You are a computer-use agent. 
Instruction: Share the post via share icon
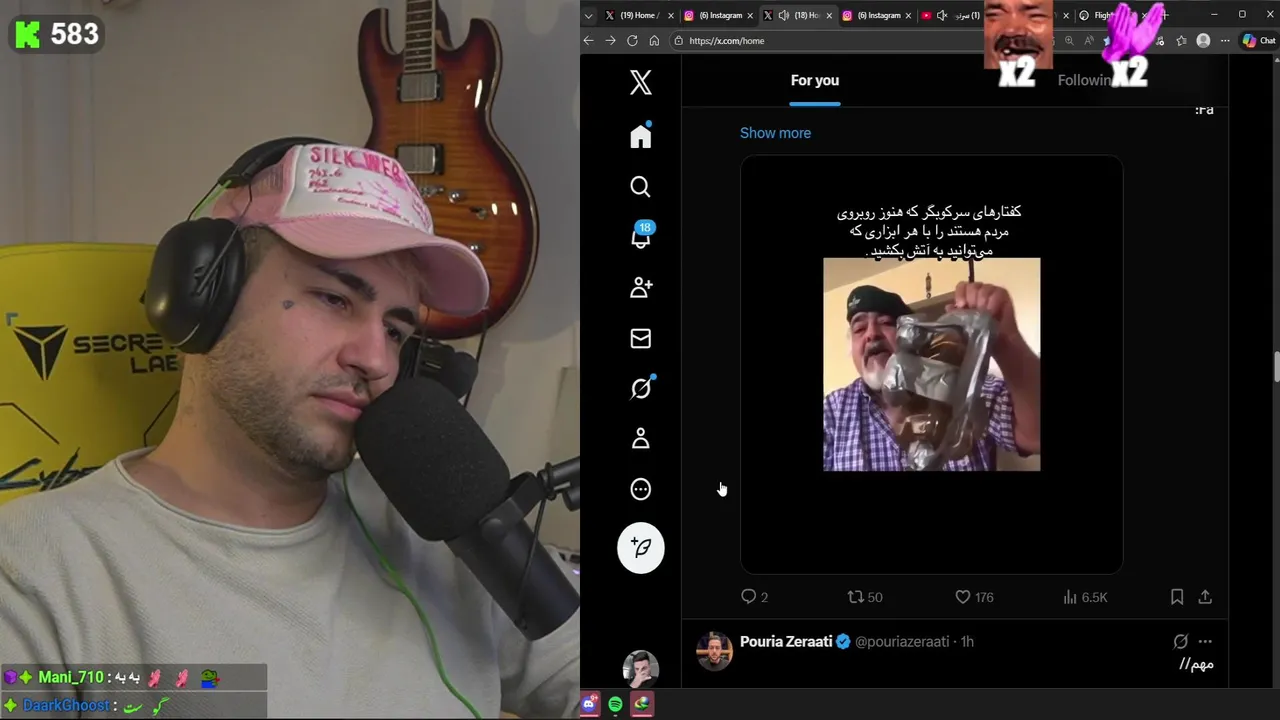pyautogui.click(x=1205, y=597)
